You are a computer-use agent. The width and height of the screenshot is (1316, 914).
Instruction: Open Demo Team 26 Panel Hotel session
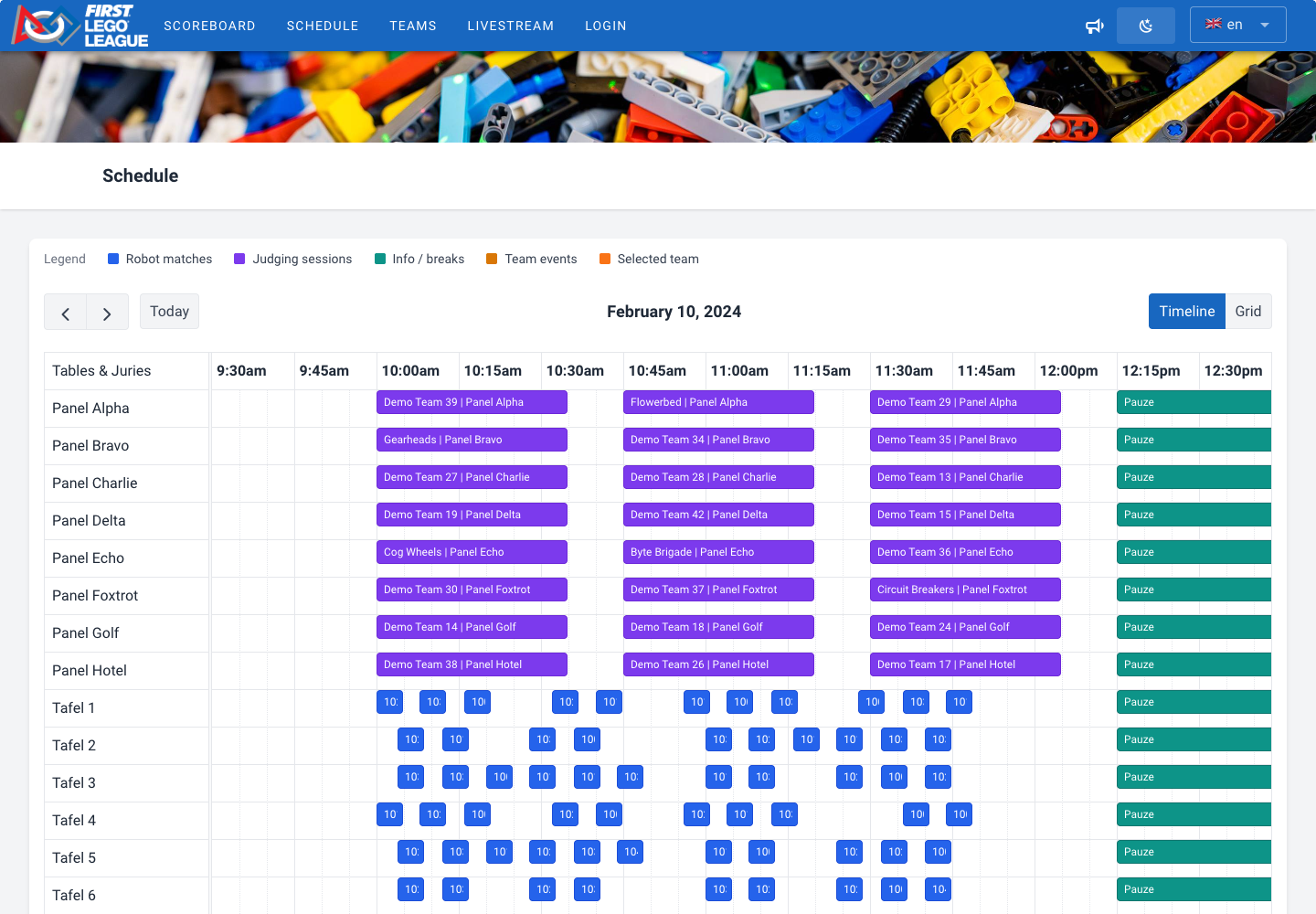pyautogui.click(x=718, y=664)
